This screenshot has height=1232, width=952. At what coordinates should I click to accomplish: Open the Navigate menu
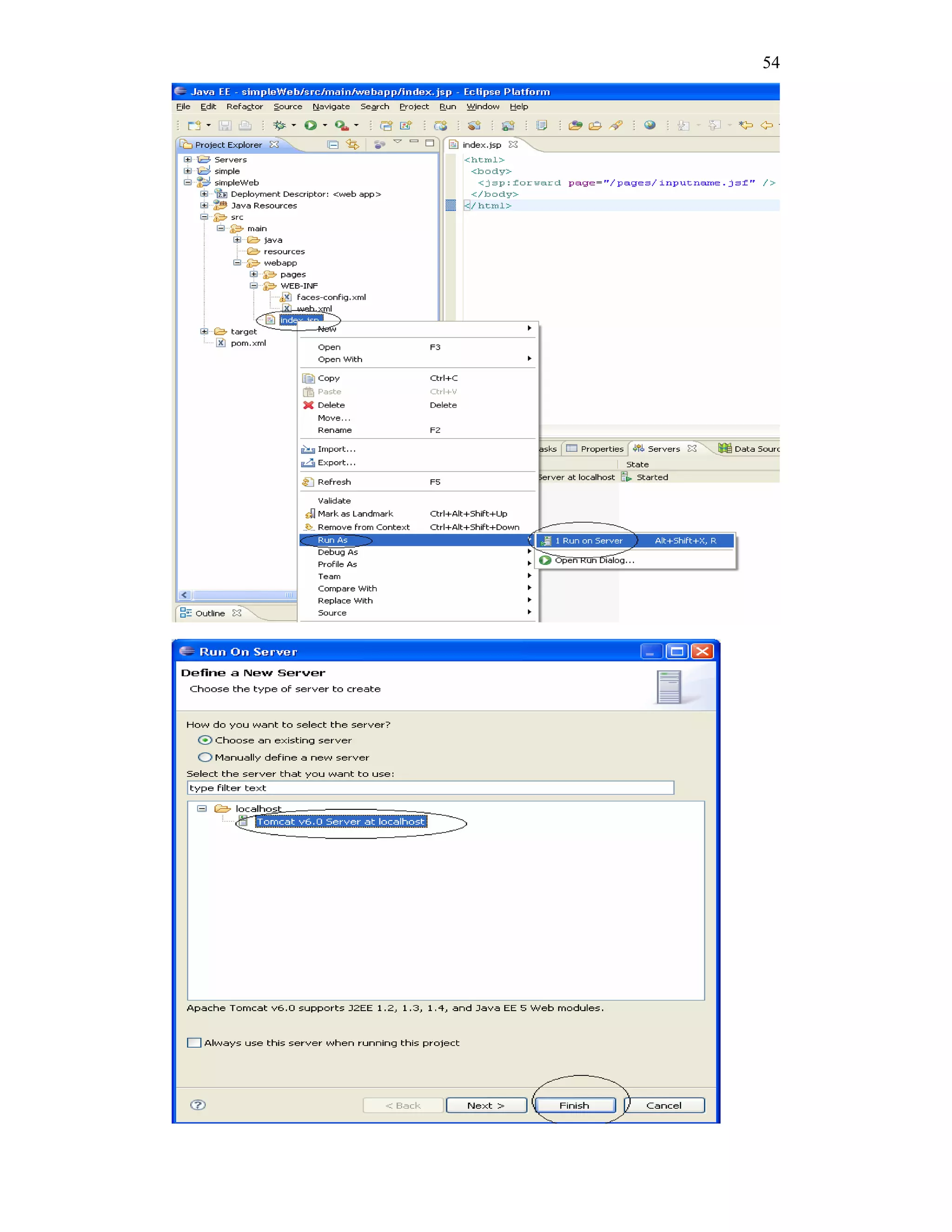331,106
